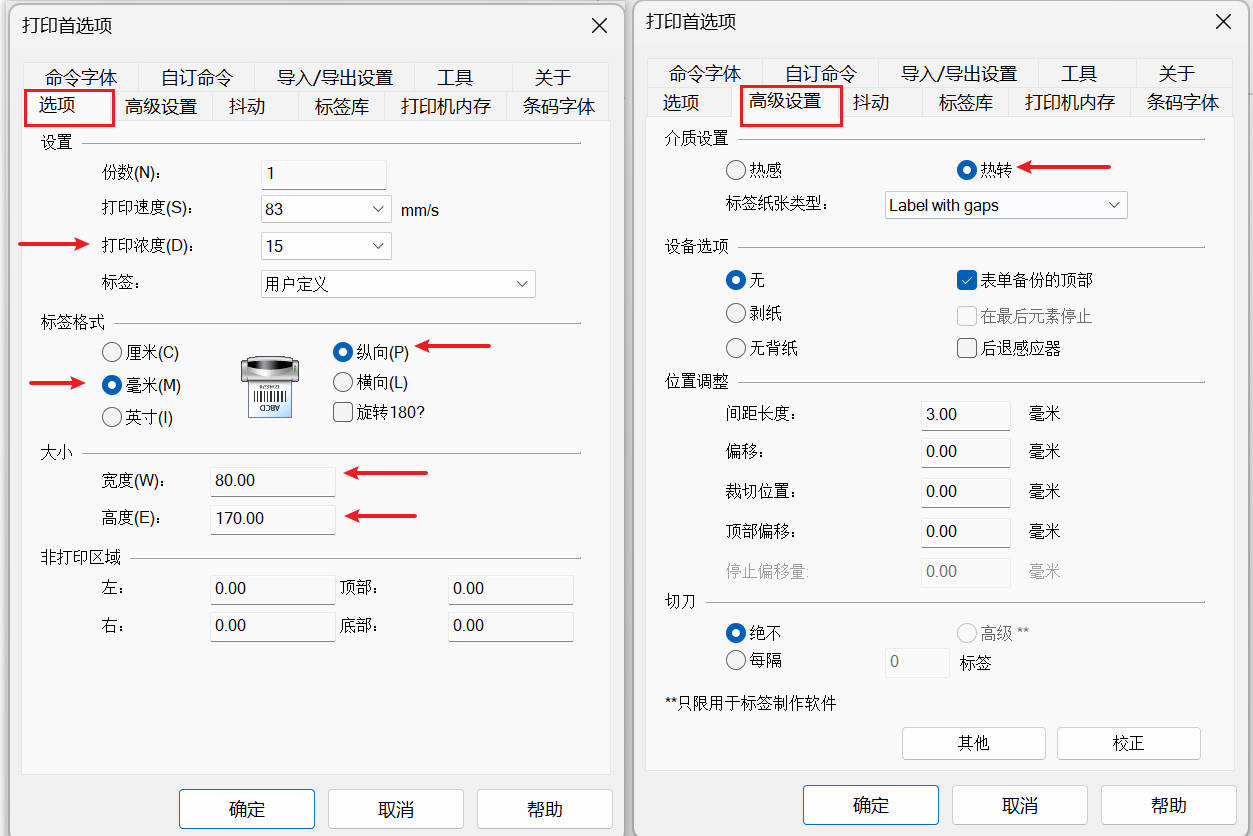Open the 打印机内存 tab in right dialog

pyautogui.click(x=1069, y=102)
